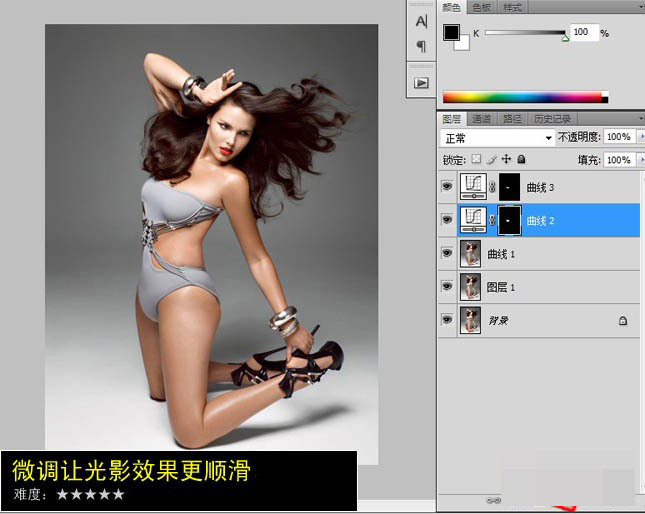The image size is (645, 514).
Task: Switch to the 通道 tab
Action: (482, 118)
